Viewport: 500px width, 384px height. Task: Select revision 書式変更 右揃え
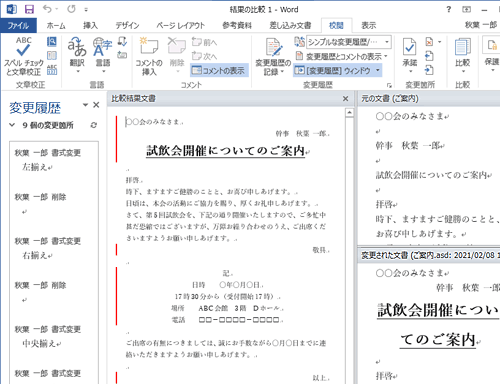[x=48, y=248]
